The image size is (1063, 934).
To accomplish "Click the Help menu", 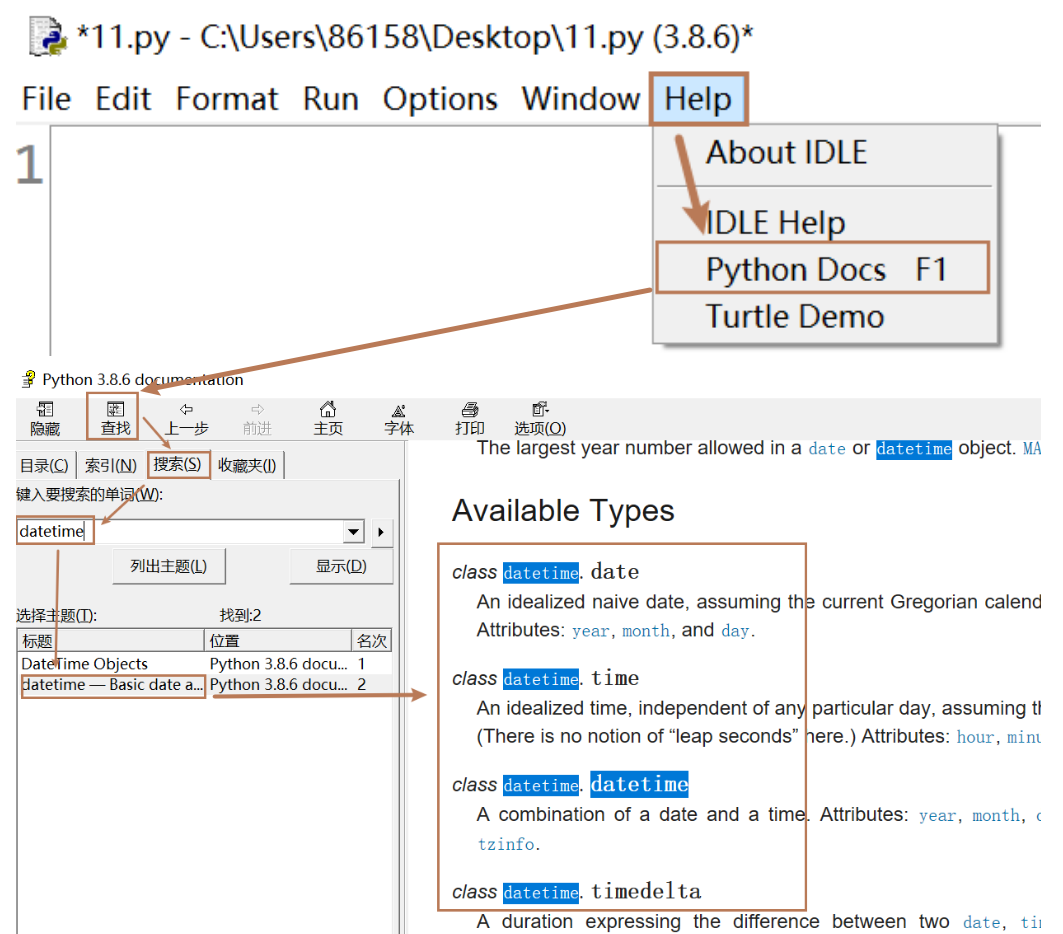I will [698, 99].
